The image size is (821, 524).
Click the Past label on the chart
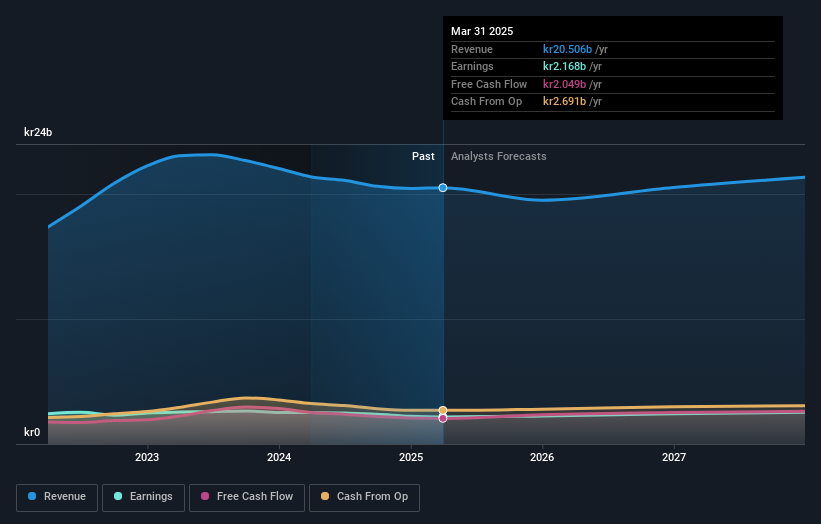[x=423, y=157]
